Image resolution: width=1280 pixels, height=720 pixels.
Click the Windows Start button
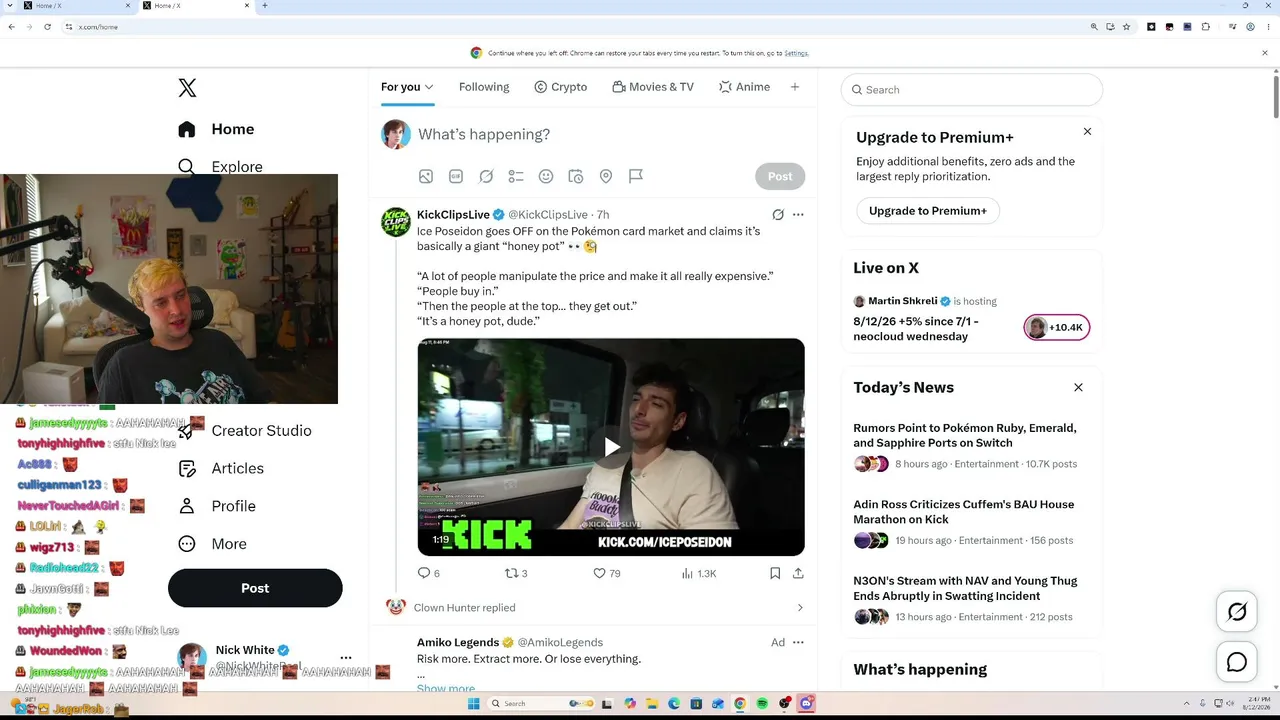point(472,704)
